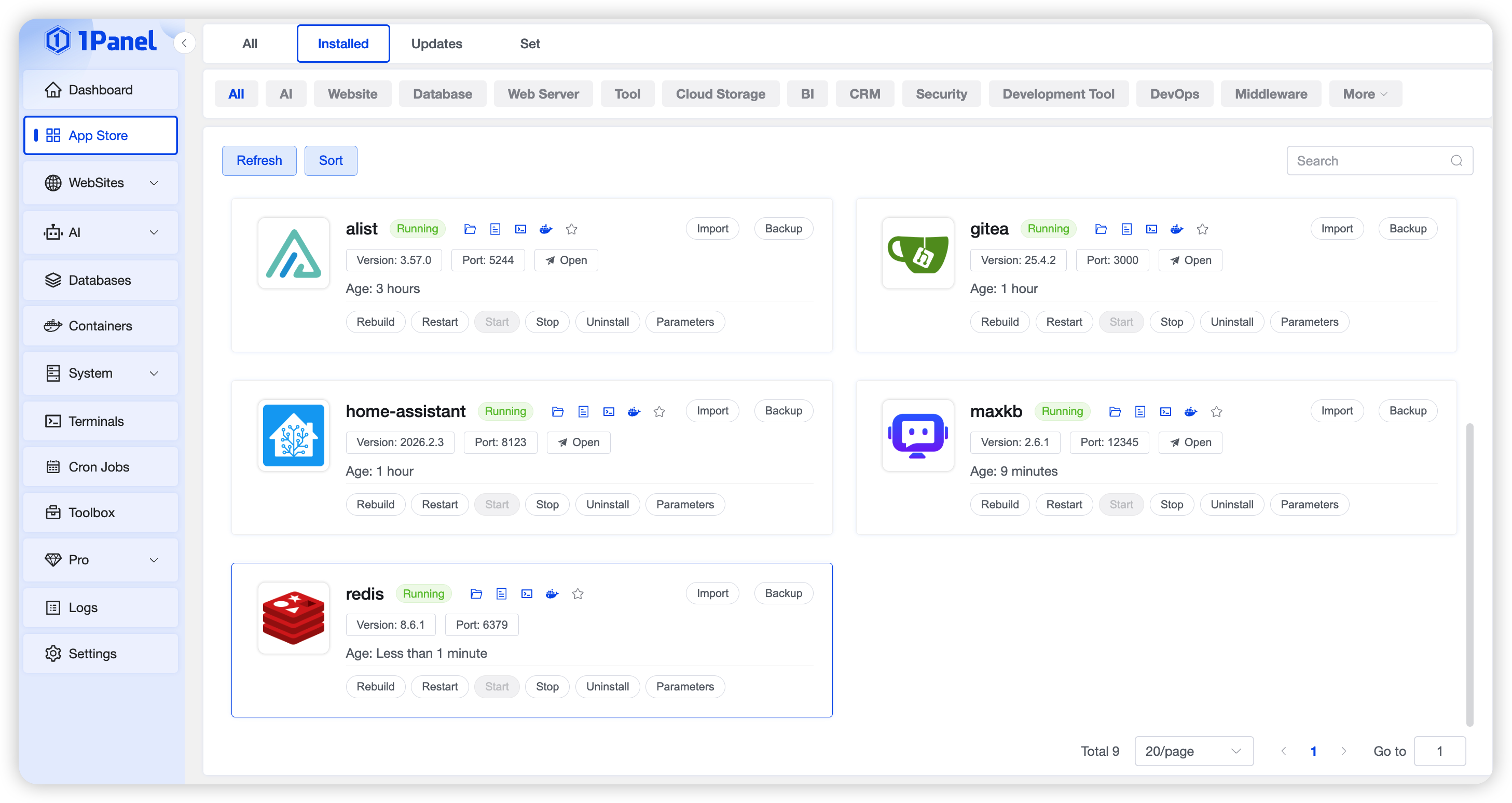Toggle favorite star for redis
Viewport: 1512px width, 803px height.
(578, 593)
